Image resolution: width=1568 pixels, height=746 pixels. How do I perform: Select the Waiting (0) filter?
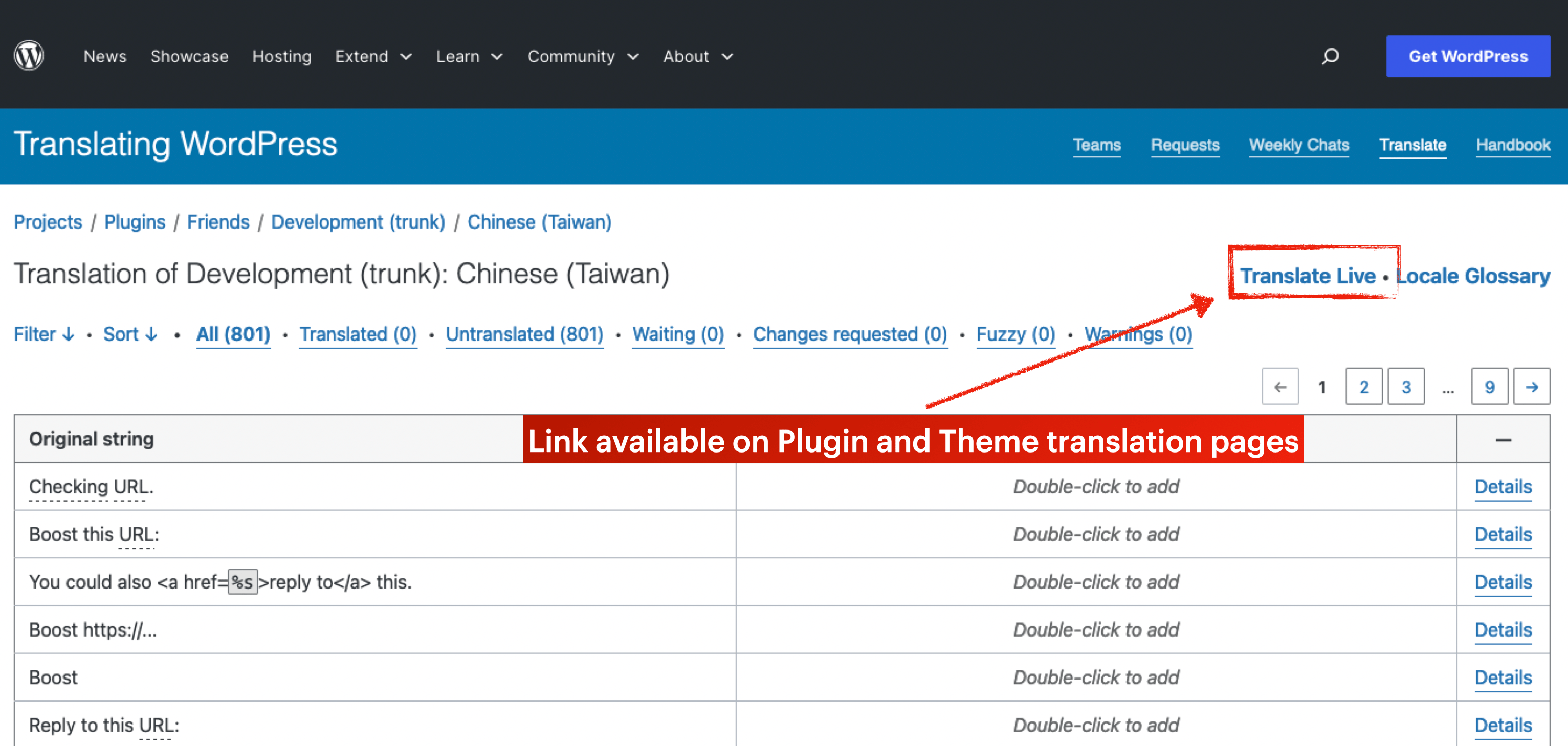[678, 335]
